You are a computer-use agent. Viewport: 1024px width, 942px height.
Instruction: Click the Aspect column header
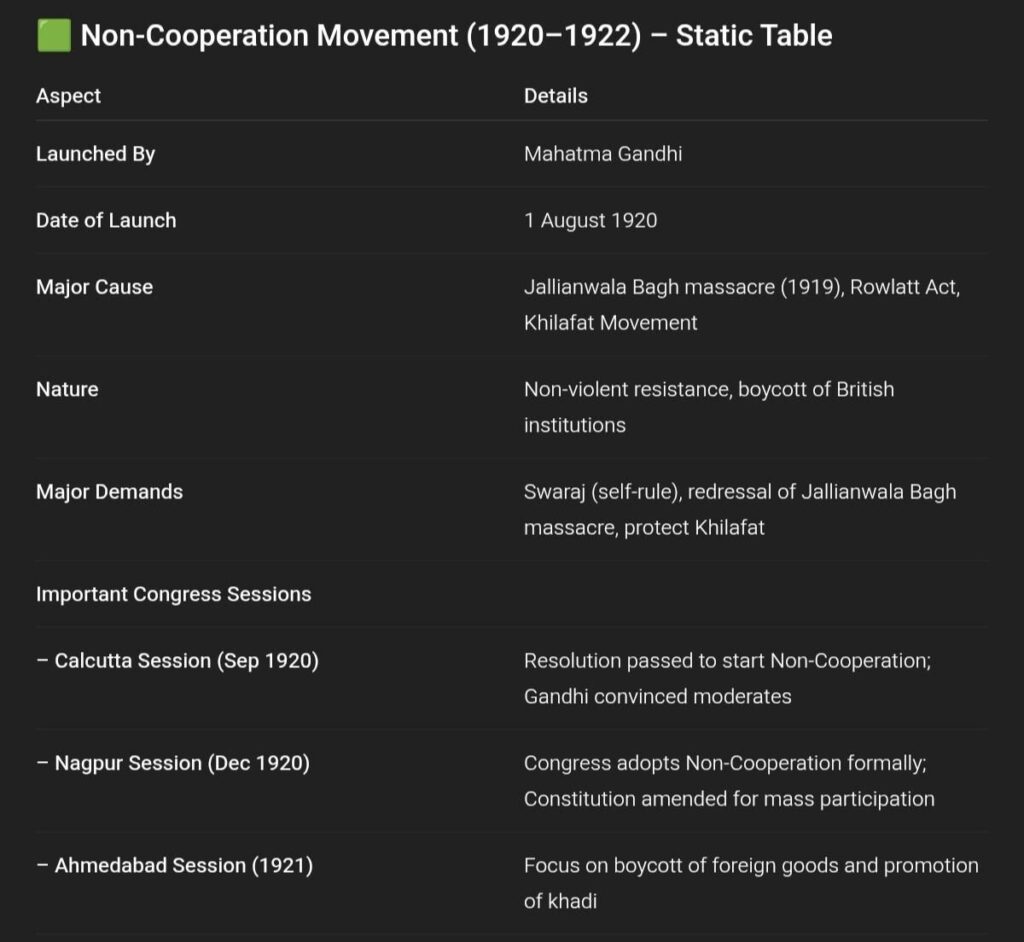point(69,95)
